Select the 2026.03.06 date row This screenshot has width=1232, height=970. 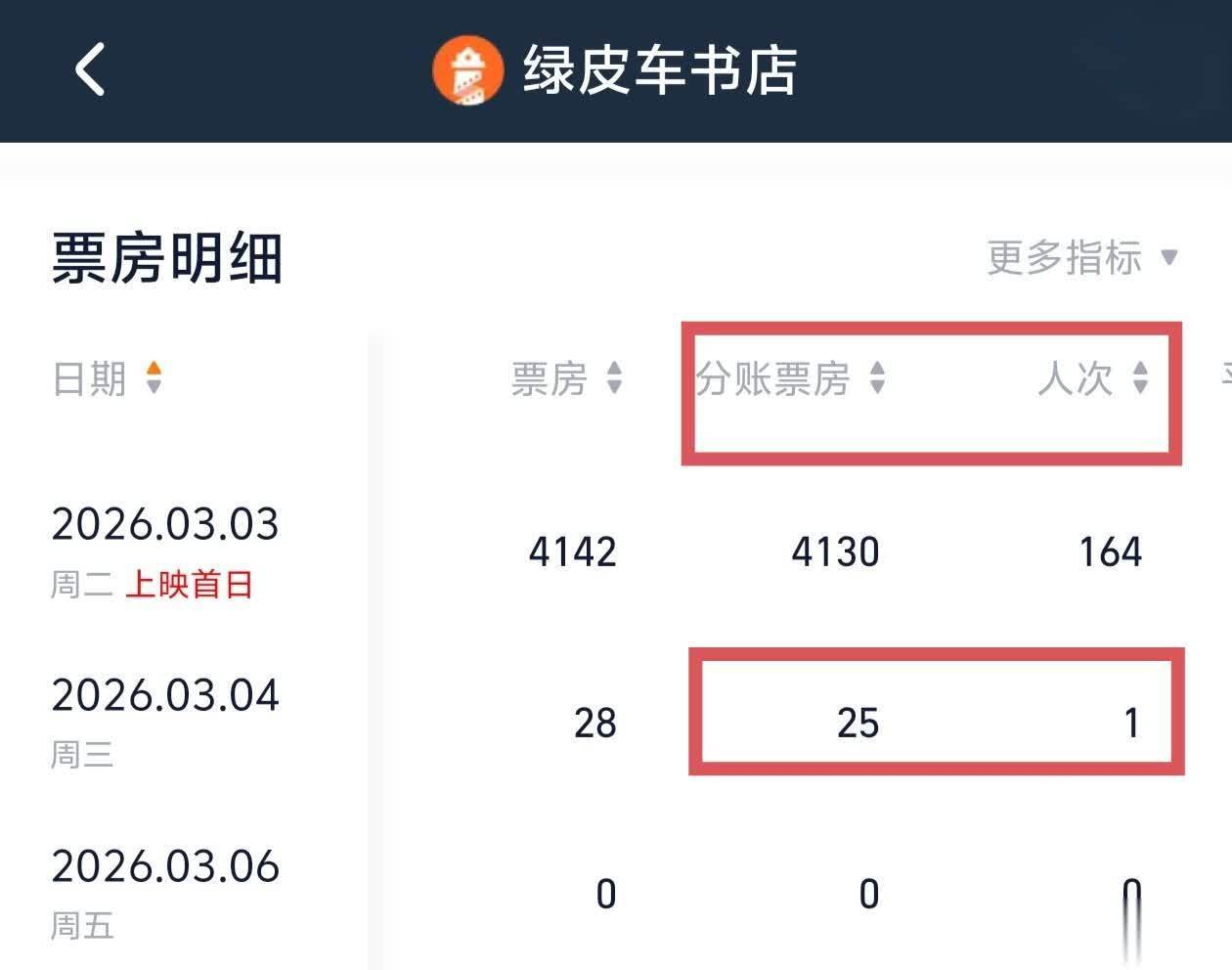click(165, 867)
